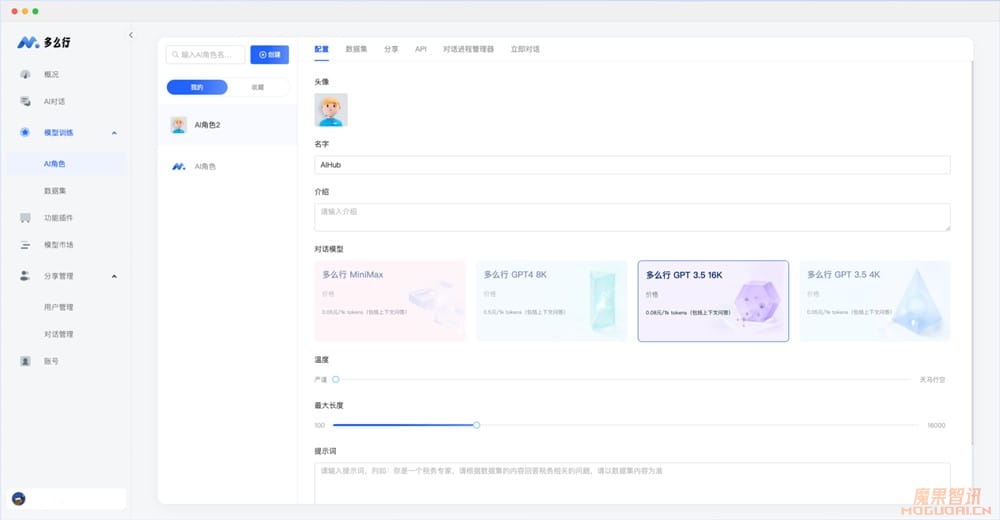Image resolution: width=1000 pixels, height=520 pixels.
Task: Choose the 多么行 MiniMax model card
Action: coord(390,301)
